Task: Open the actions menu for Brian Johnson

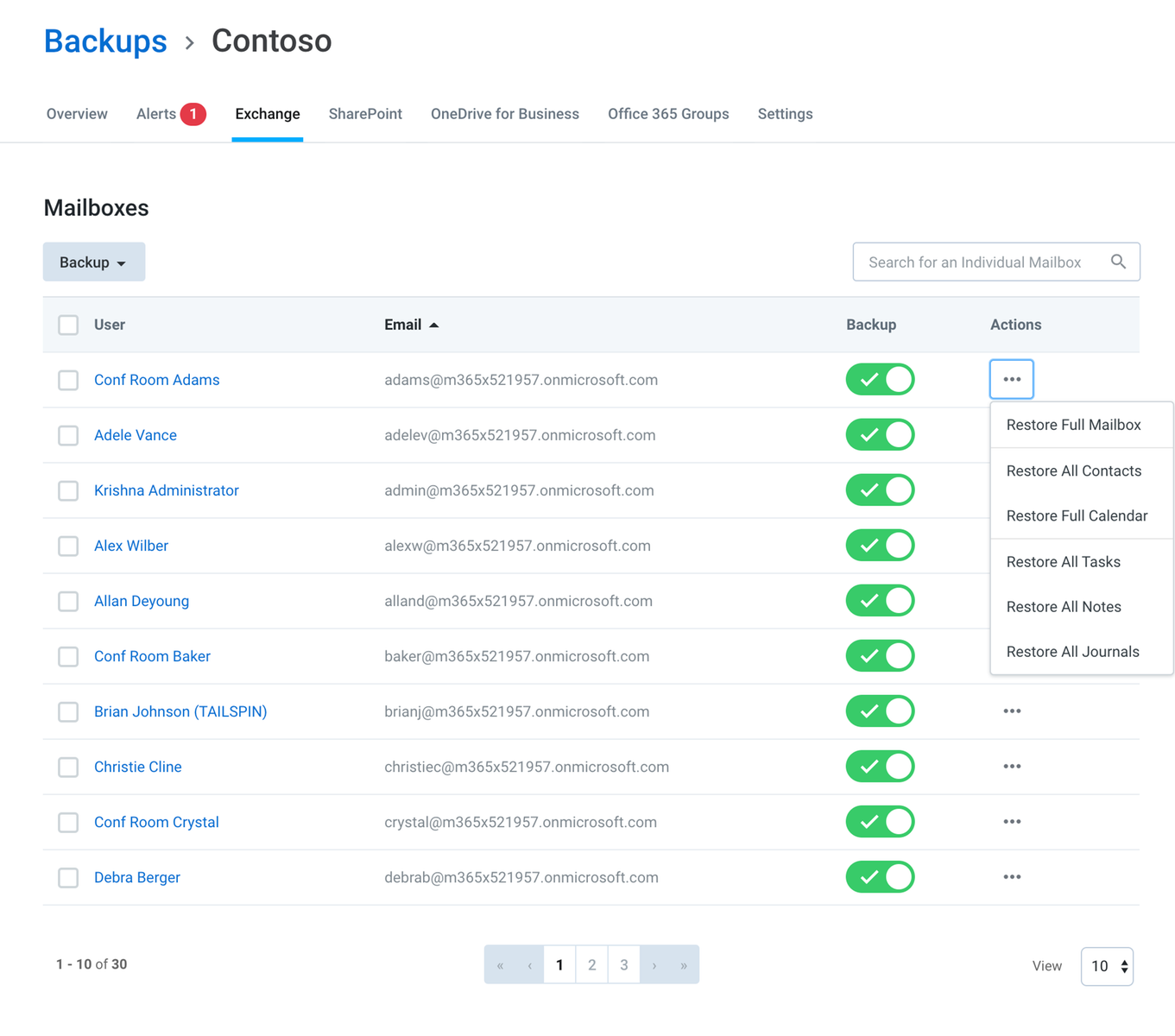Action: click(x=1012, y=711)
